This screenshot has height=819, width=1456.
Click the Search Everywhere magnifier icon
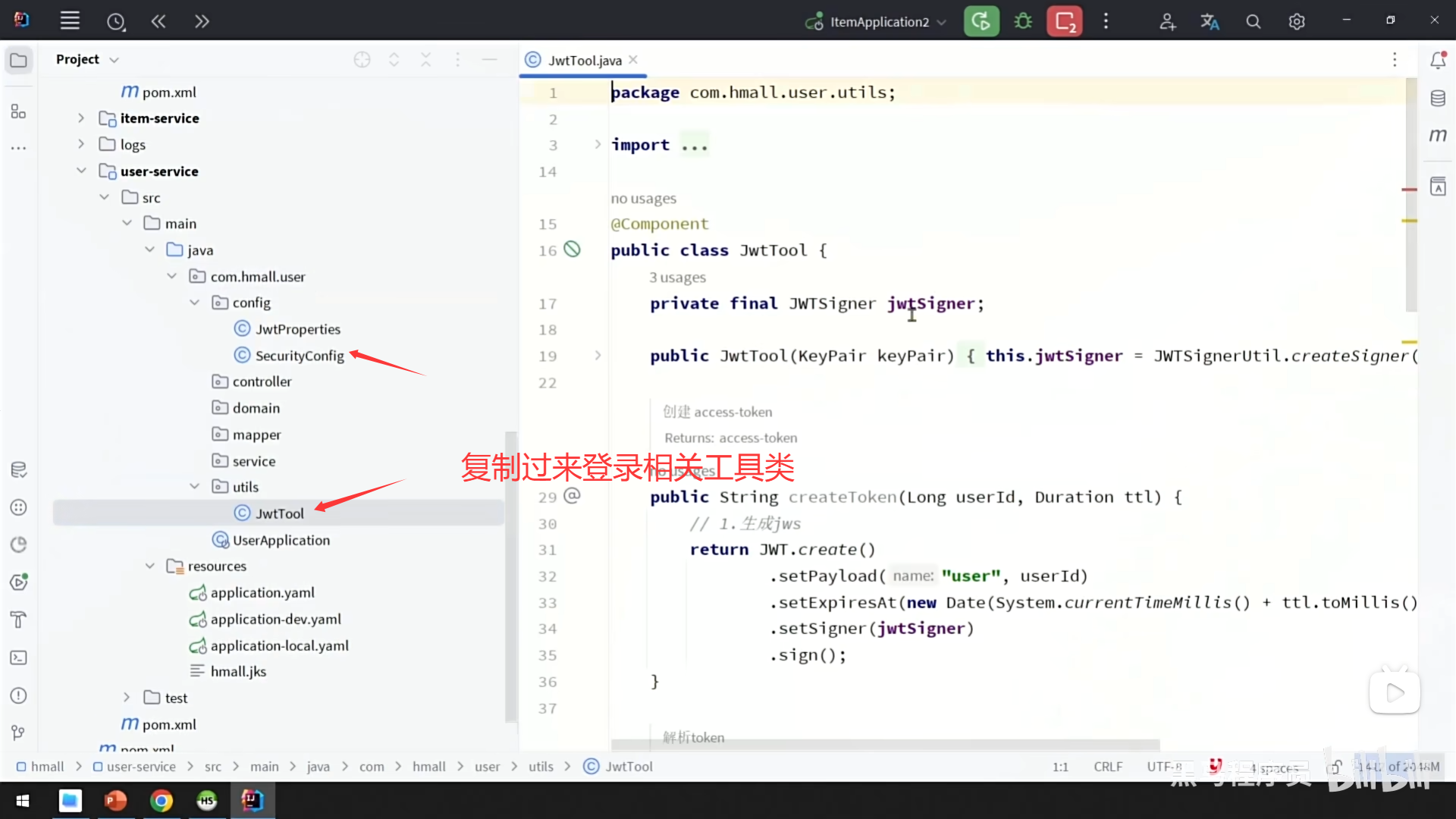coord(1254,22)
